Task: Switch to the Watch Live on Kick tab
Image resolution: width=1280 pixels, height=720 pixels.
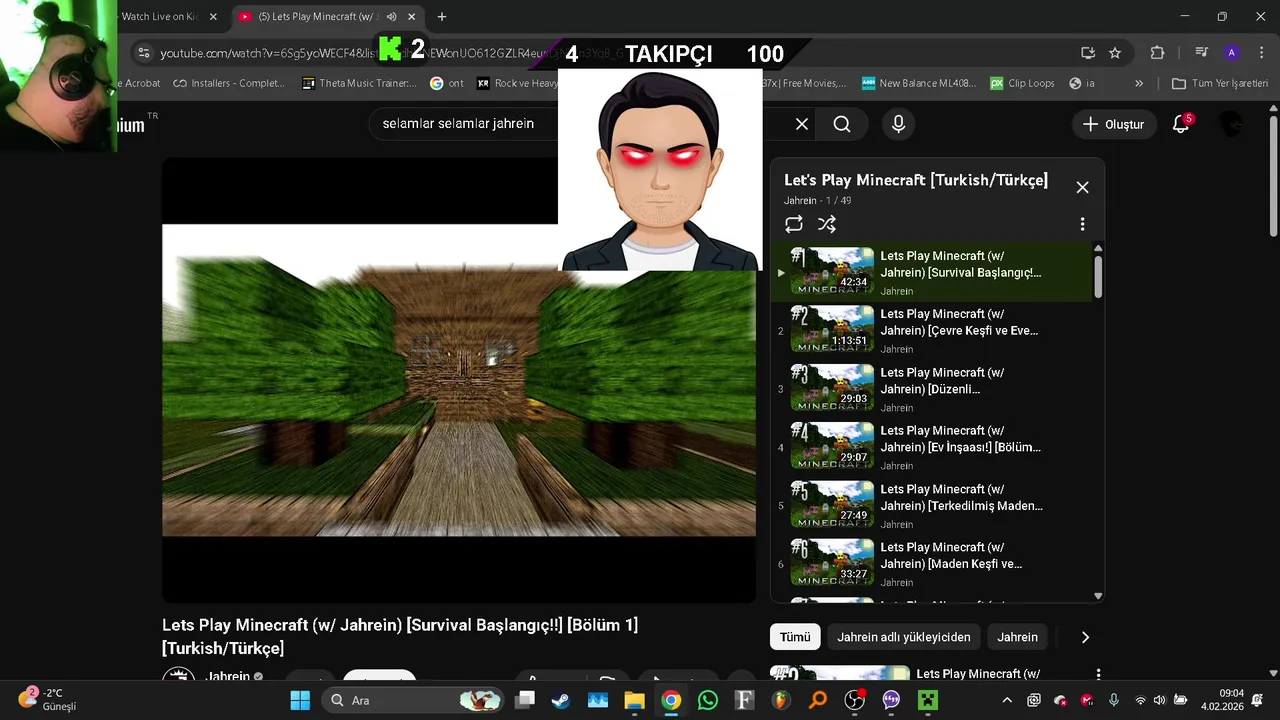Action: 160,16
